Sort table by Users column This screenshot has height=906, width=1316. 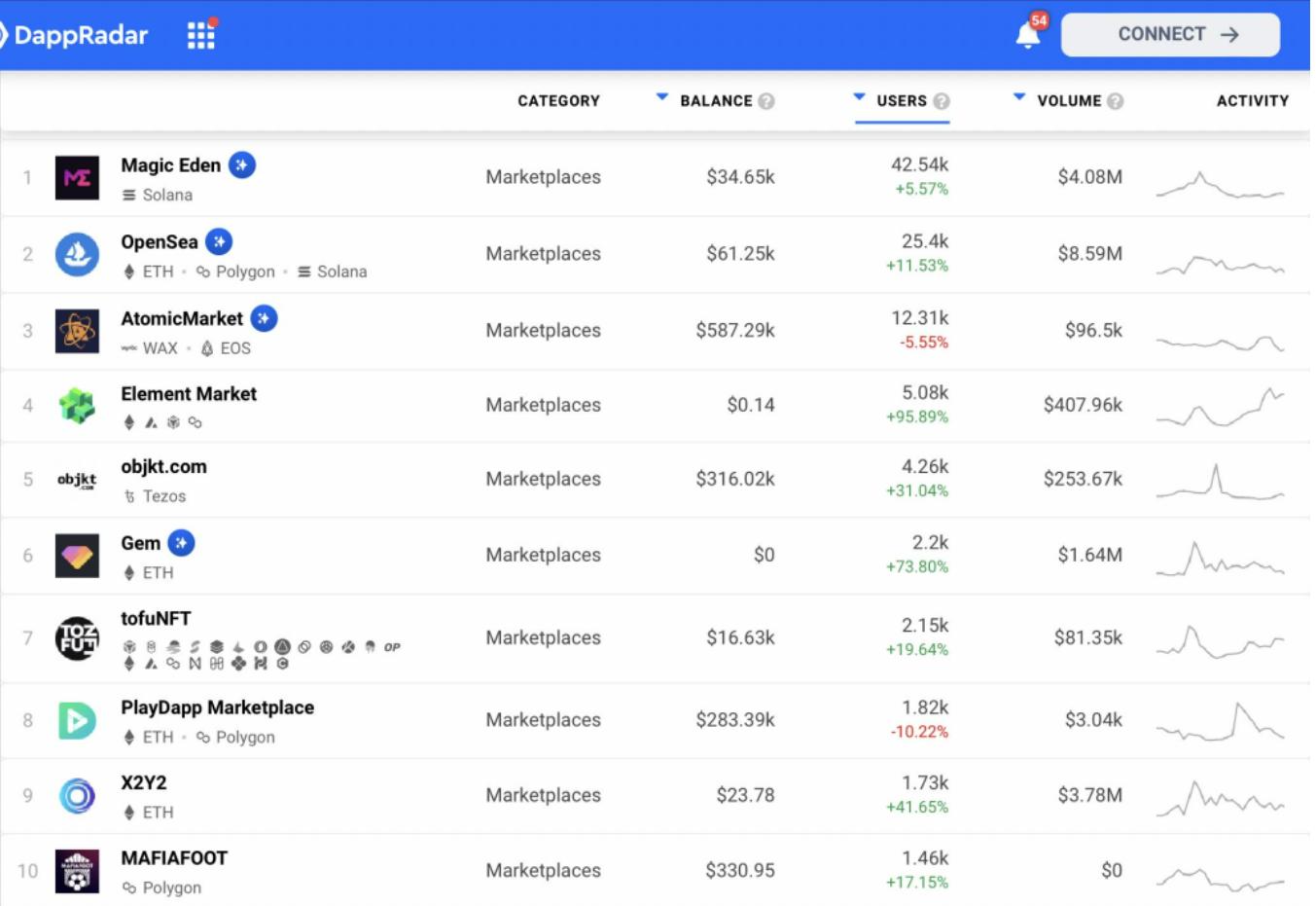[901, 101]
